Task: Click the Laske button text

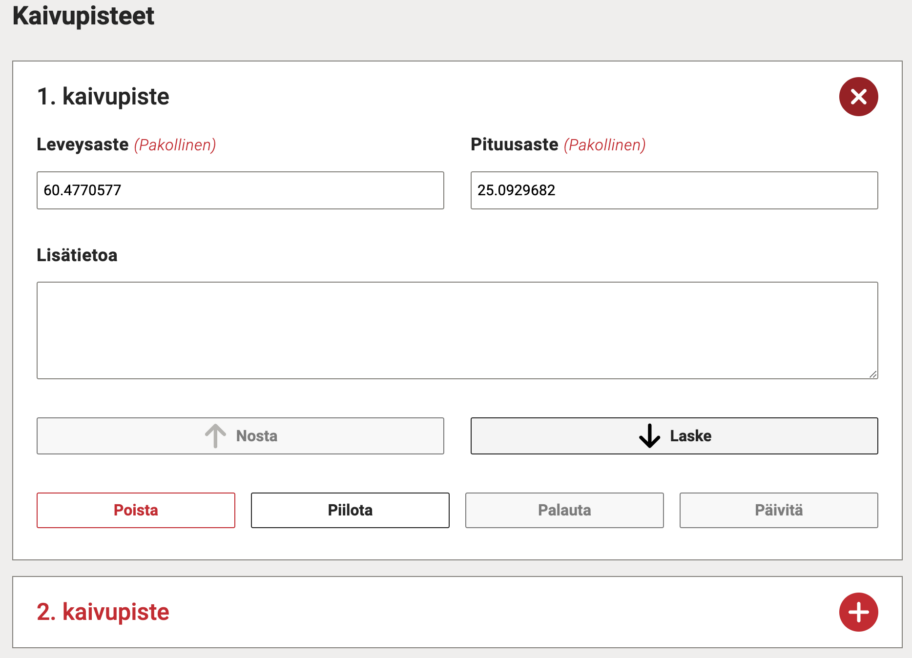Action: tap(690, 436)
